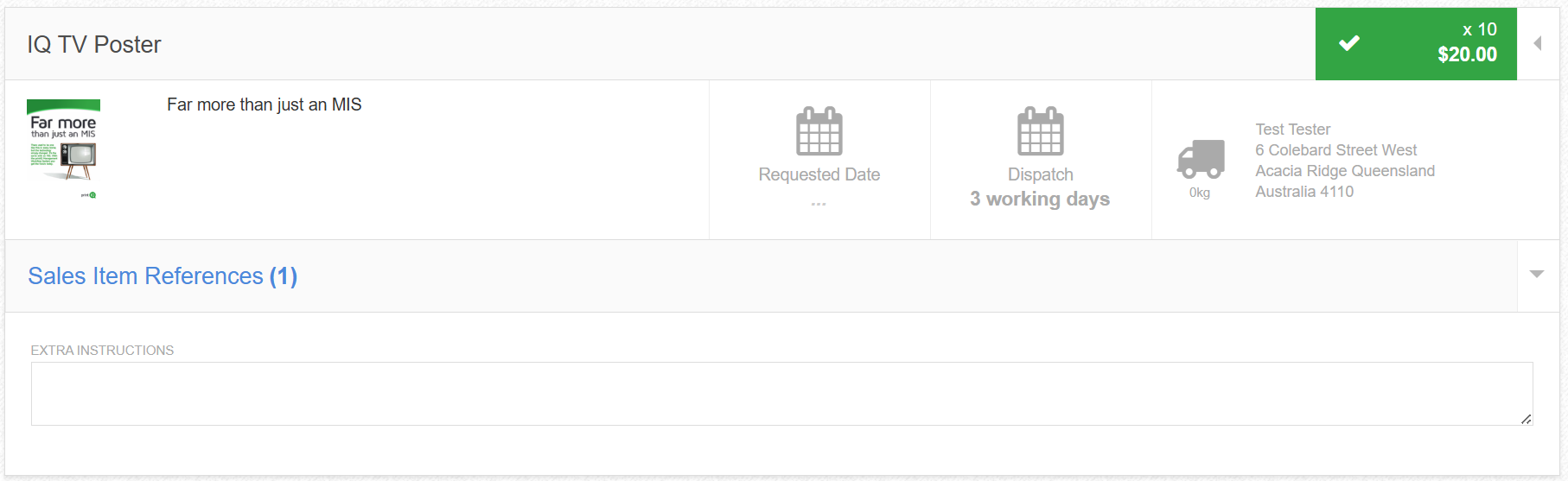Click the textarea resize grip handle
This screenshot has height=481, width=1568.
pos(1527,419)
